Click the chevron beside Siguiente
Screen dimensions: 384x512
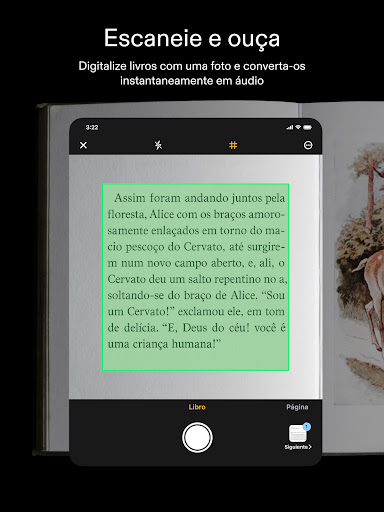pos(310,447)
